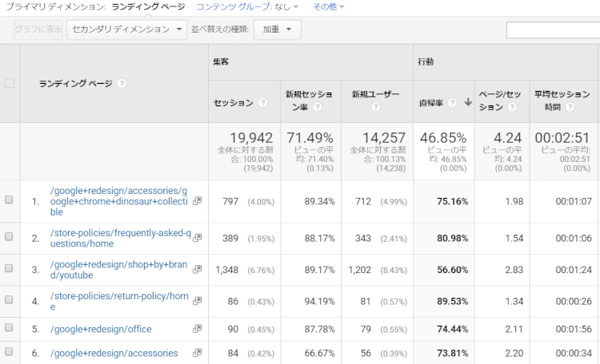Image resolution: width=600 pixels, height=364 pixels.
Task: Check row 5 office checkbox
Action: [x=9, y=328]
